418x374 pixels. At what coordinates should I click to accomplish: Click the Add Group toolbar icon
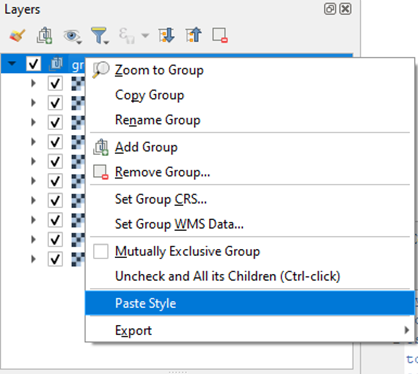(44, 35)
